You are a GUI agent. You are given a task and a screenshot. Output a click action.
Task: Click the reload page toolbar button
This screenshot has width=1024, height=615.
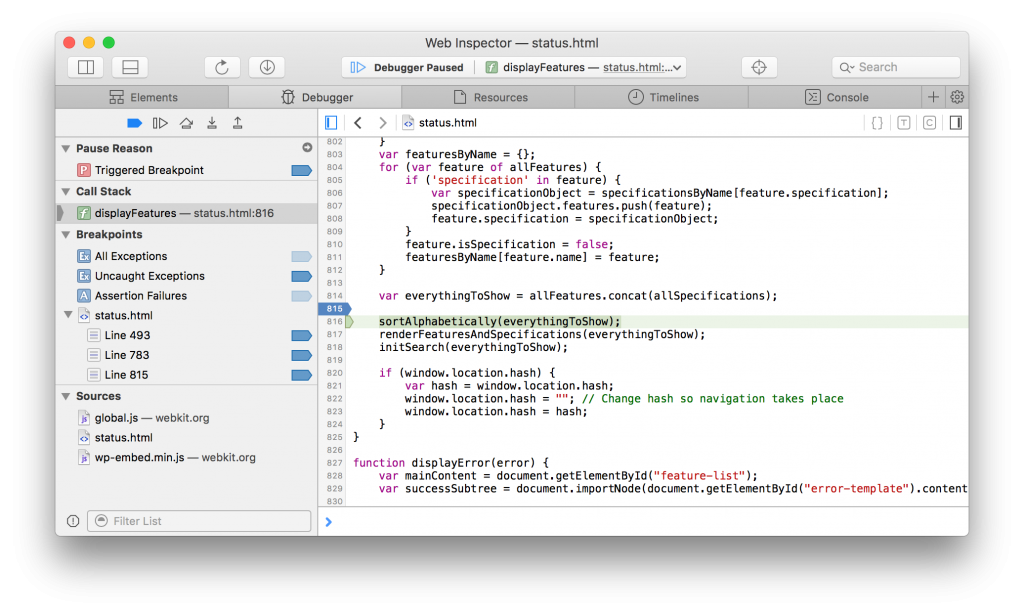222,67
